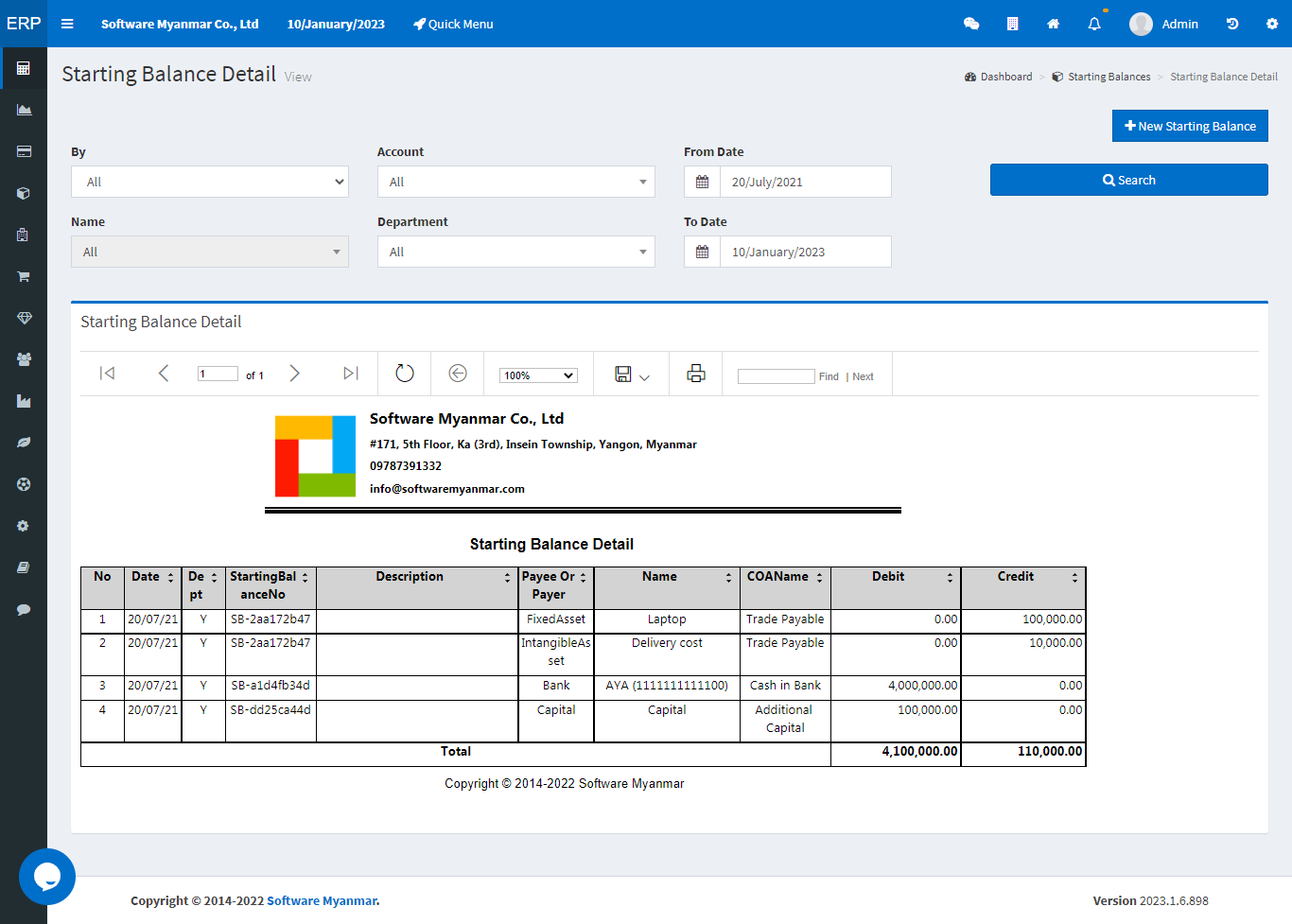
Task: Open the soccer ball sidebar icon
Action: point(24,484)
